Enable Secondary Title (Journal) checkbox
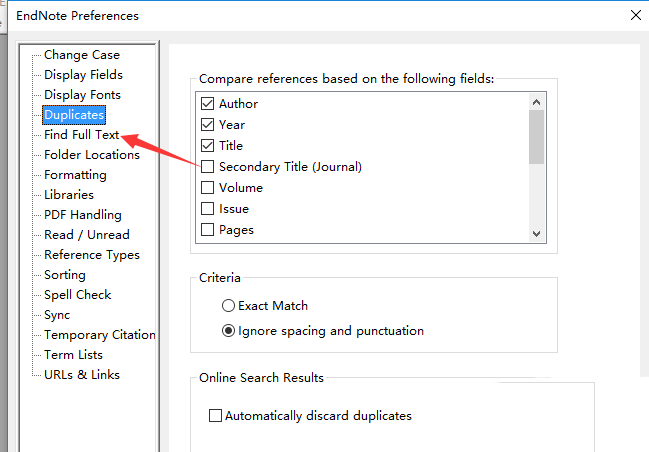649x452 pixels. pos(208,167)
